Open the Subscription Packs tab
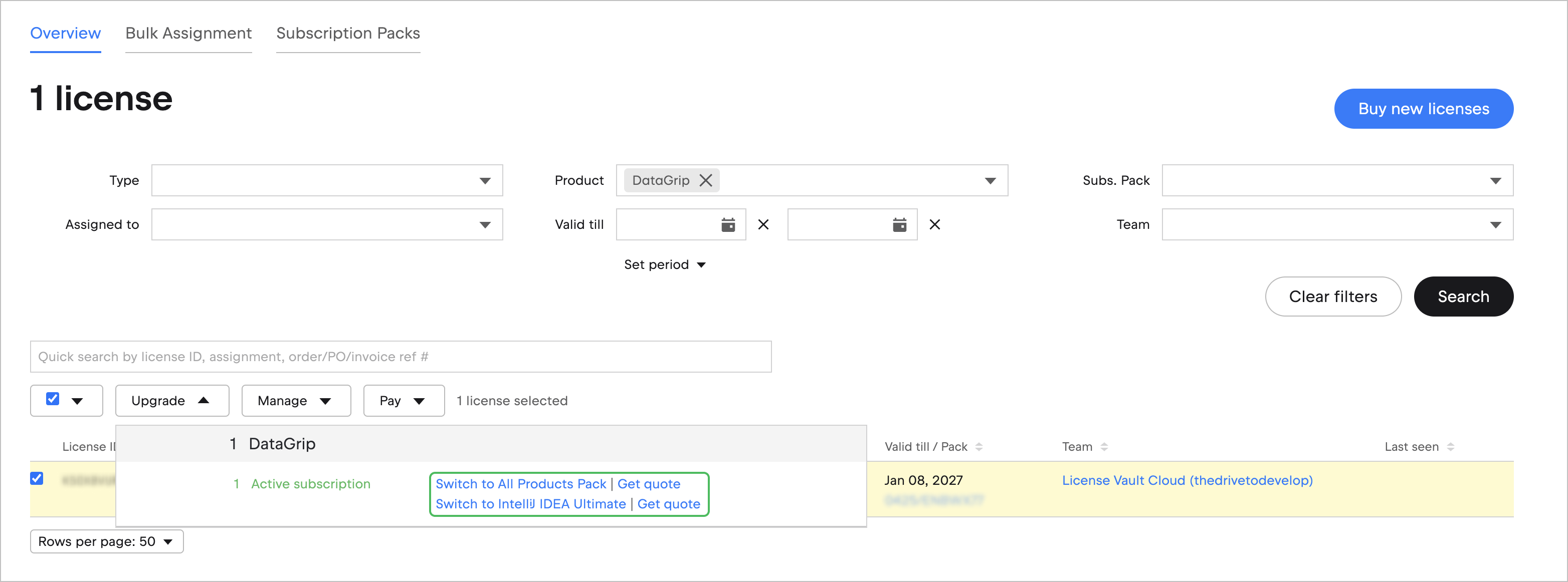 click(348, 34)
